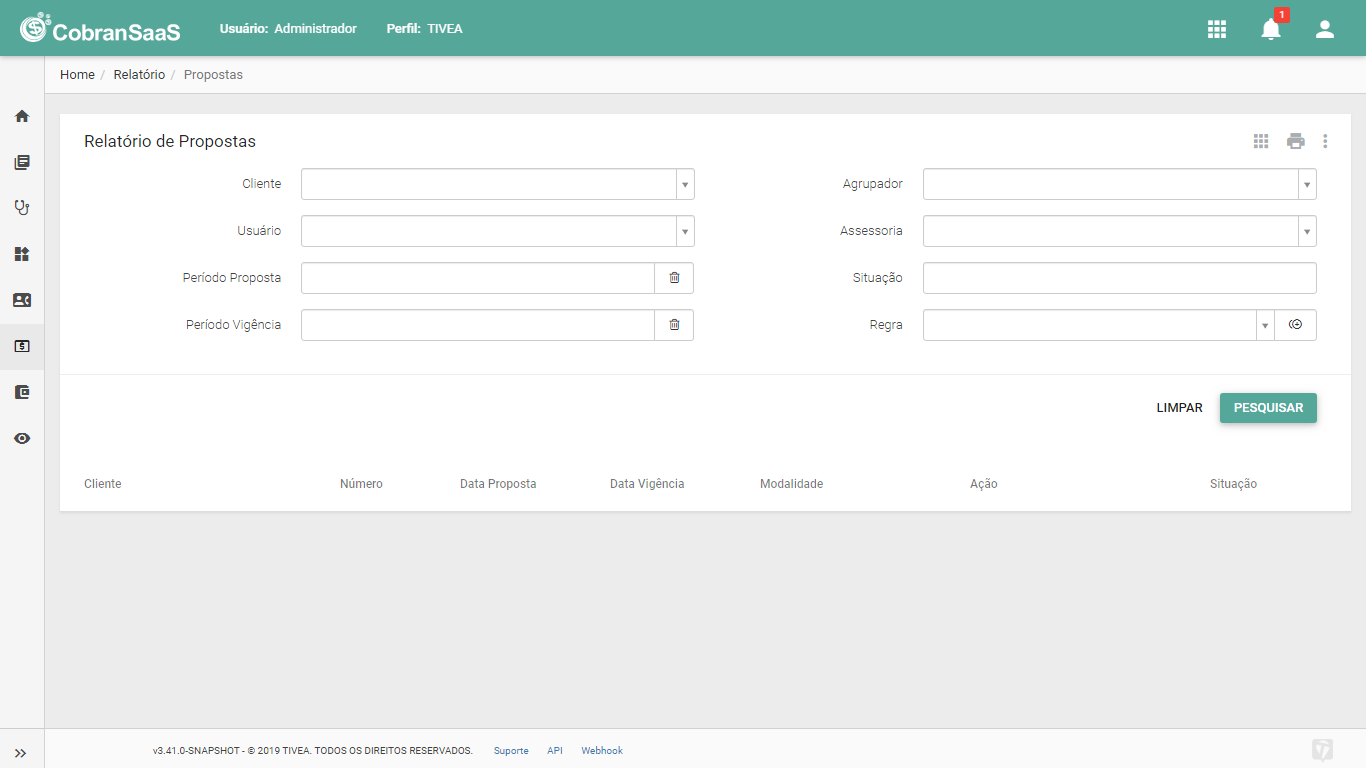The width and height of the screenshot is (1366, 768).
Task: Print the Relatório de Propostas
Action: pos(1296,141)
